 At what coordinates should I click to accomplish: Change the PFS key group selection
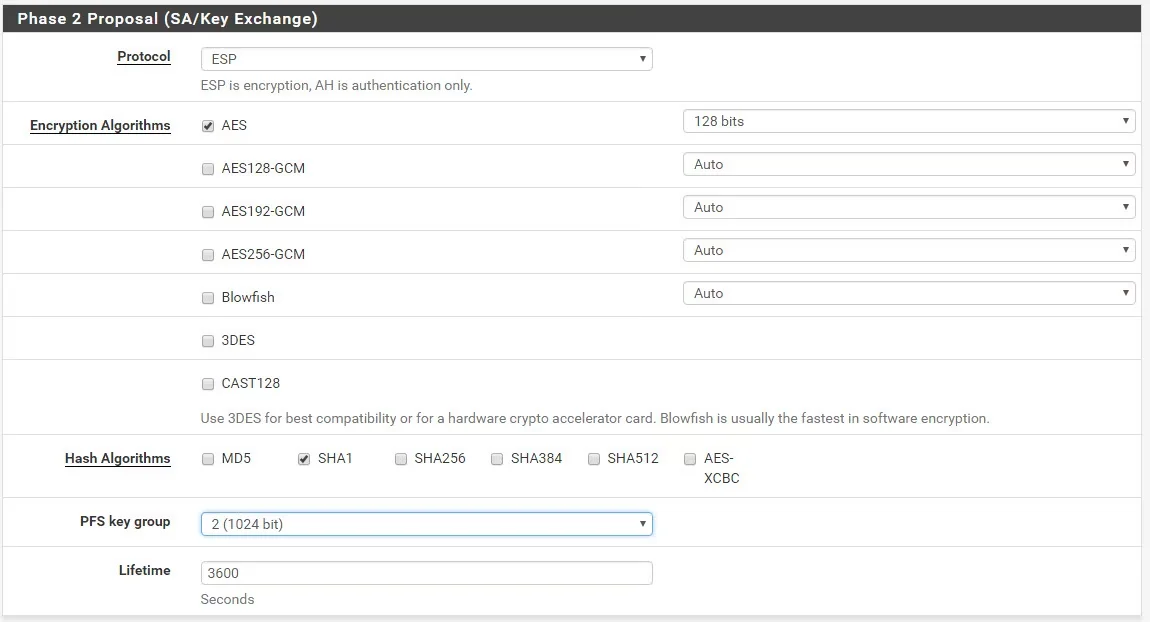point(425,523)
